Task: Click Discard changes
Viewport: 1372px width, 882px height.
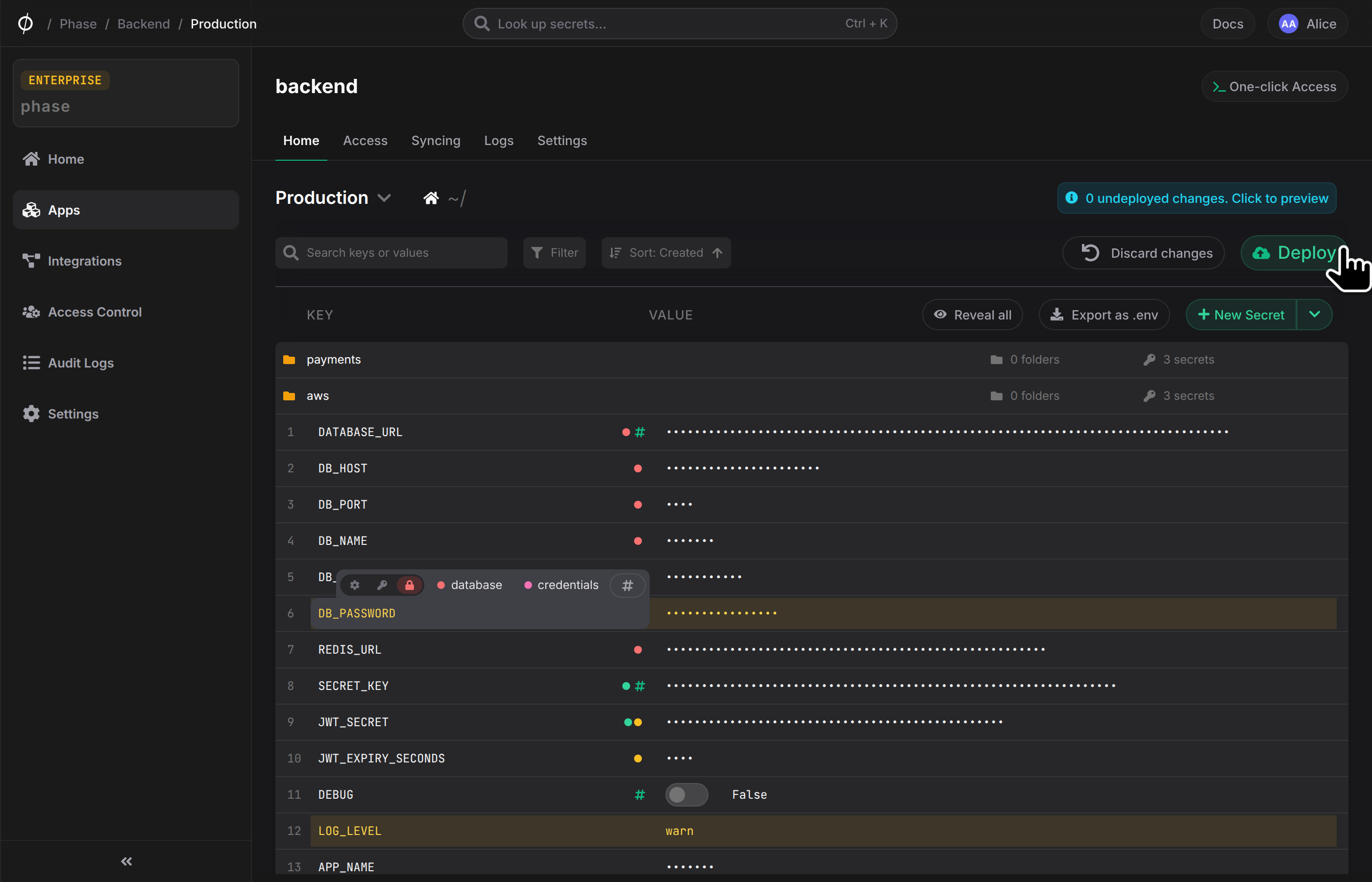Action: [x=1144, y=253]
